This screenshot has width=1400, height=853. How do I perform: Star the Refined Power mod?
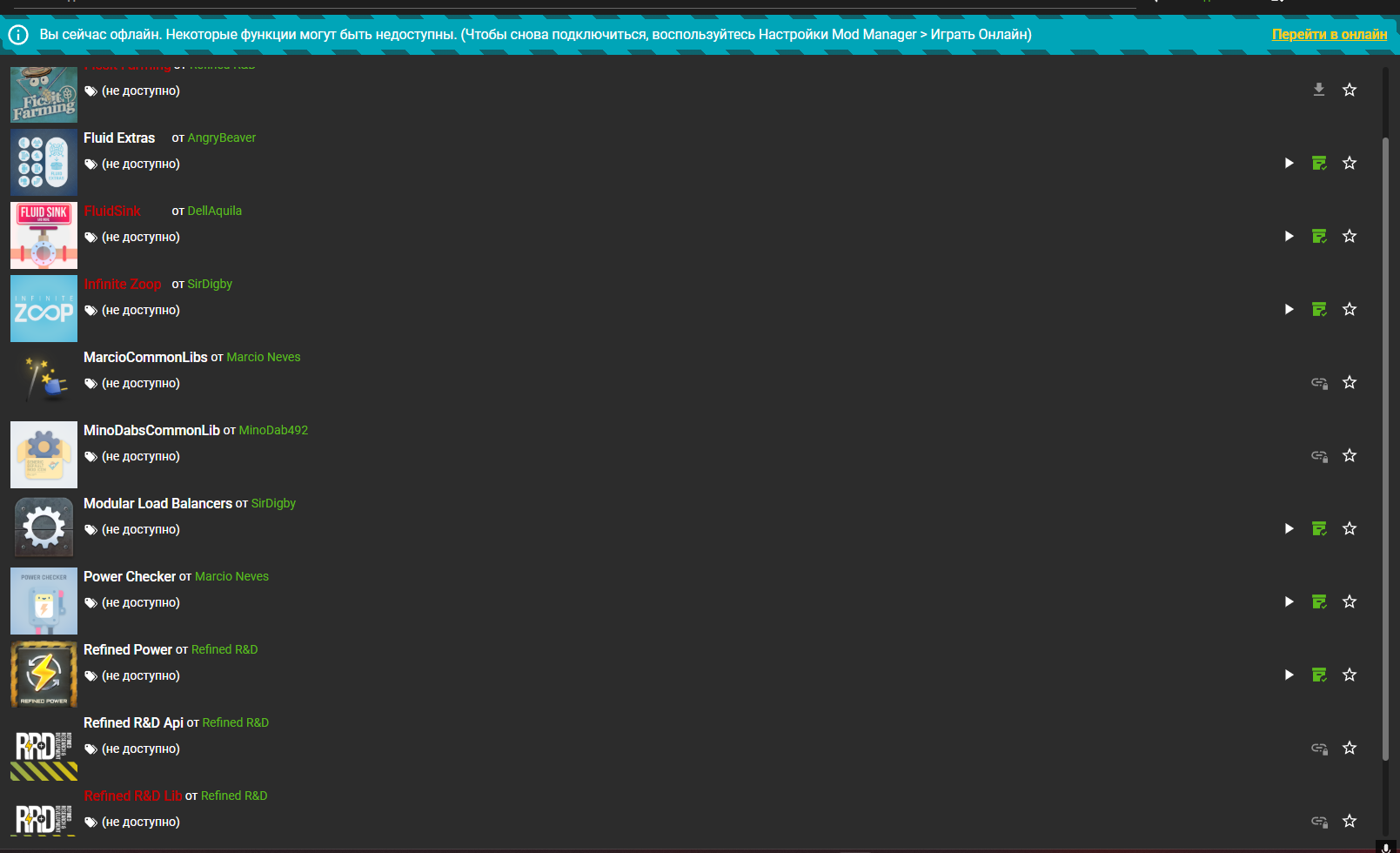[1350, 675]
